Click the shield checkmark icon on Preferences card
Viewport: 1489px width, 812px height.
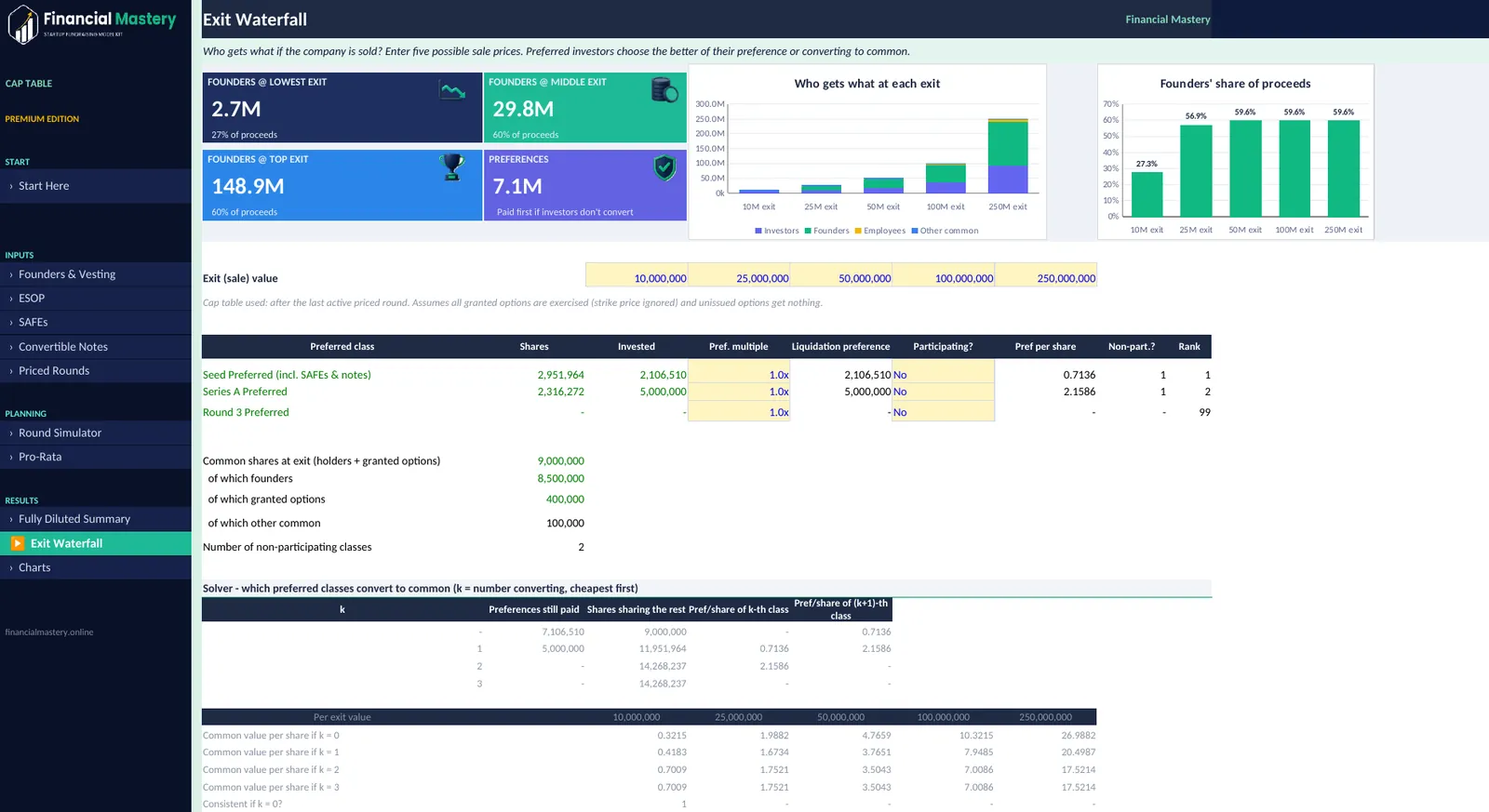point(664,167)
